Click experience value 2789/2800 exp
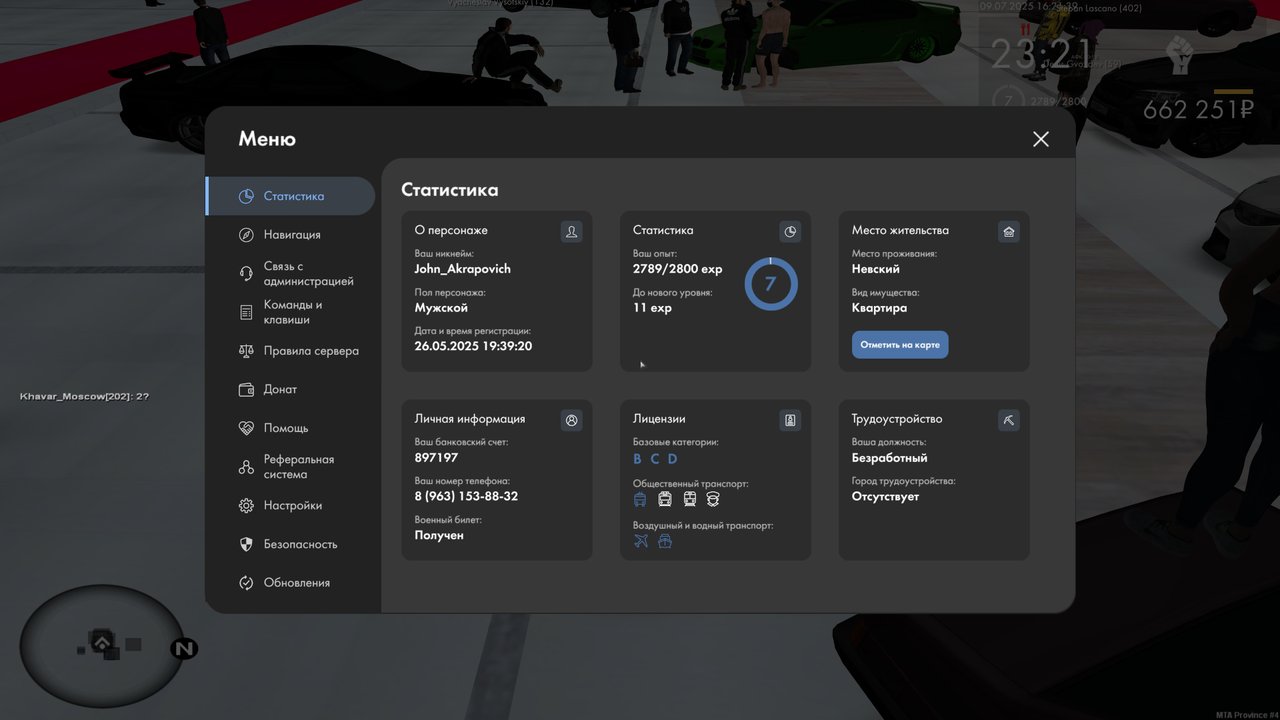1280x720 pixels. tap(678, 269)
